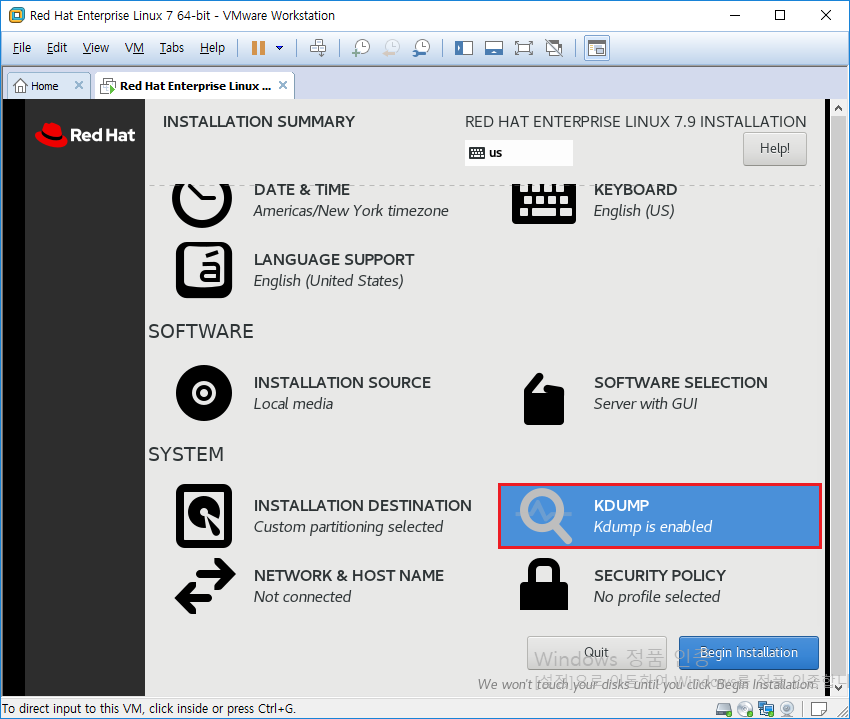Click the network adapter status icon

click(766, 709)
